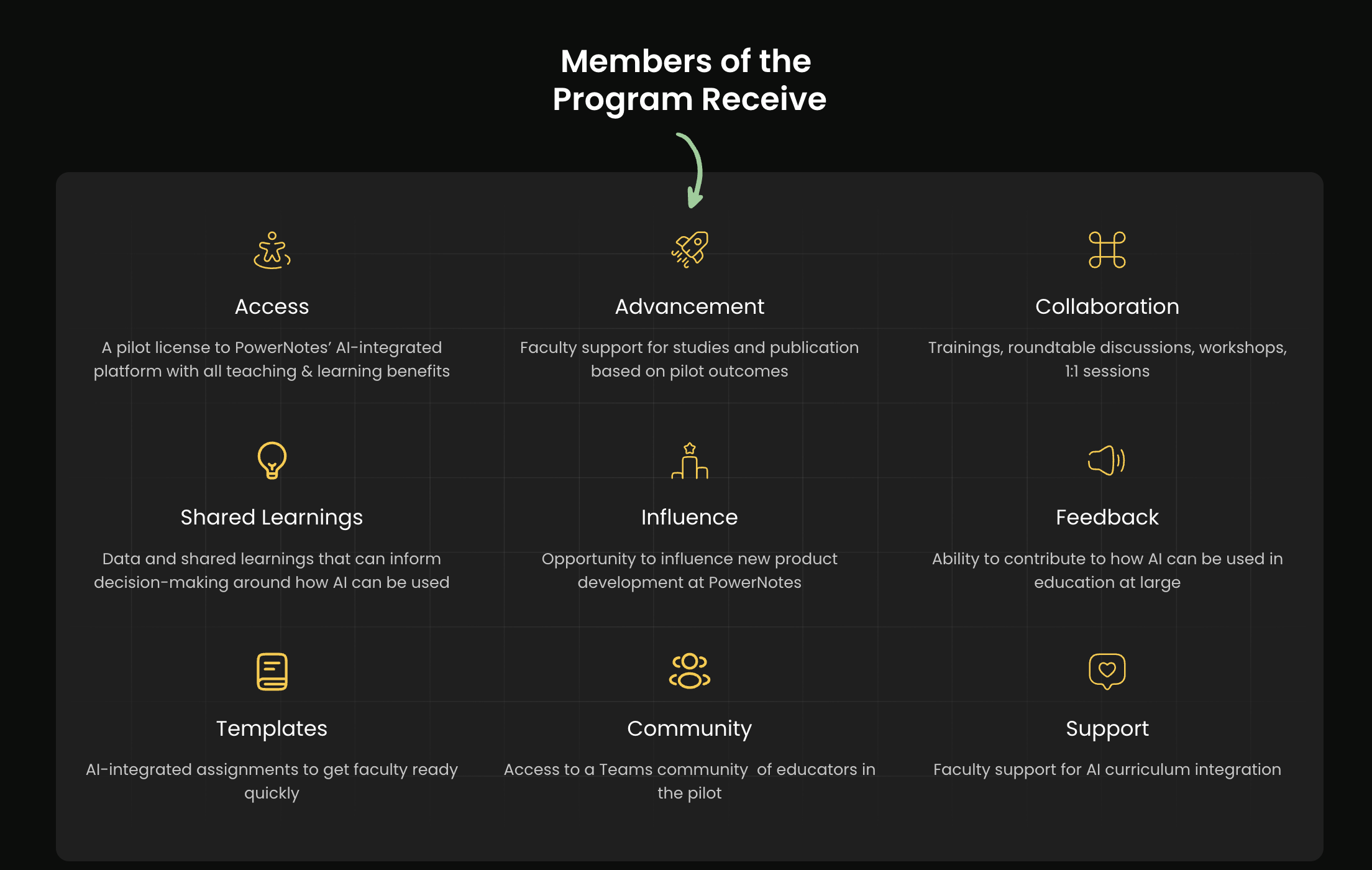Screen dimensions: 1372x870
Task: Click the Community people icon
Action: point(690,672)
